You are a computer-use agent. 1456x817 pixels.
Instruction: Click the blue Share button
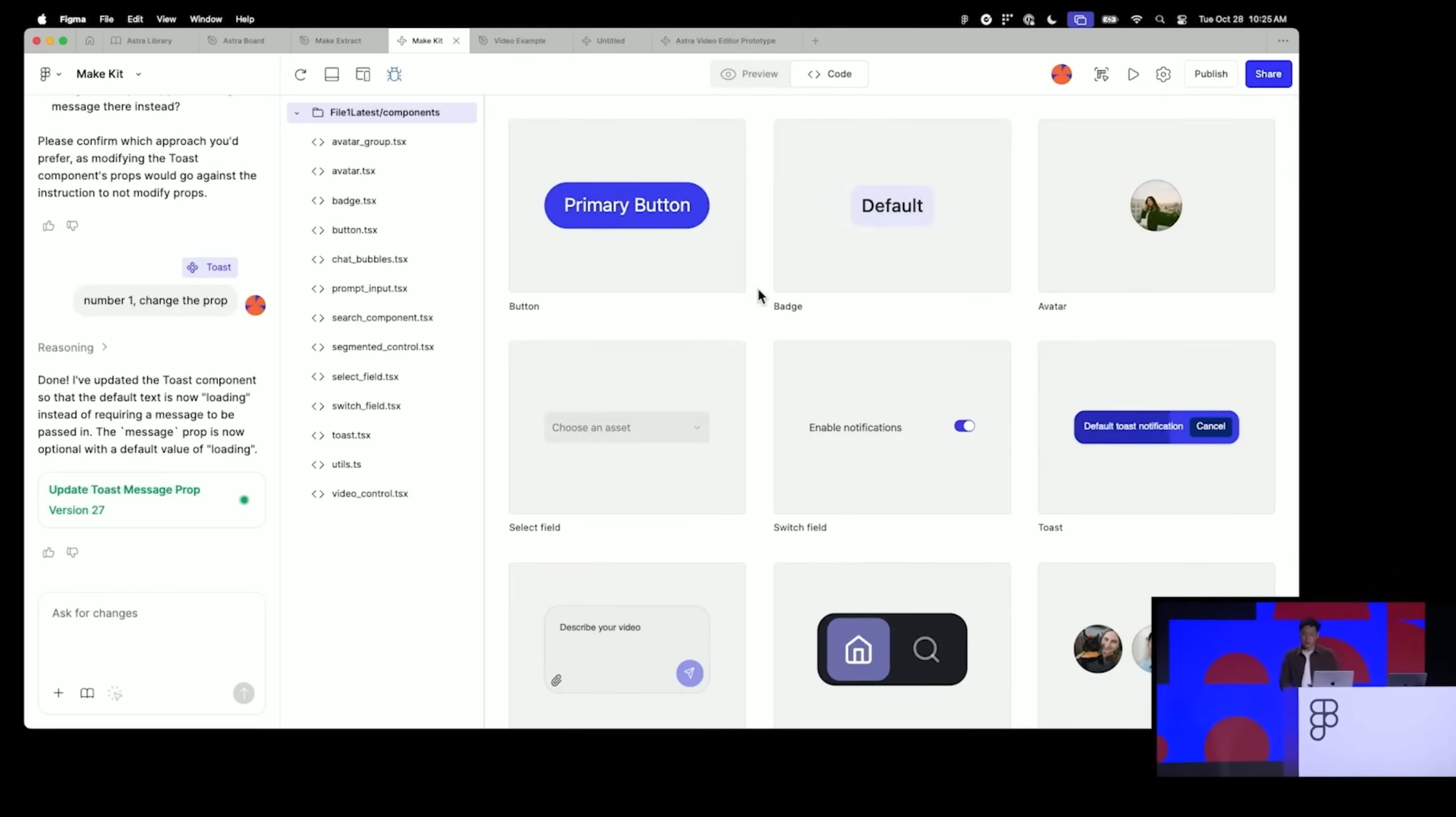coord(1268,74)
